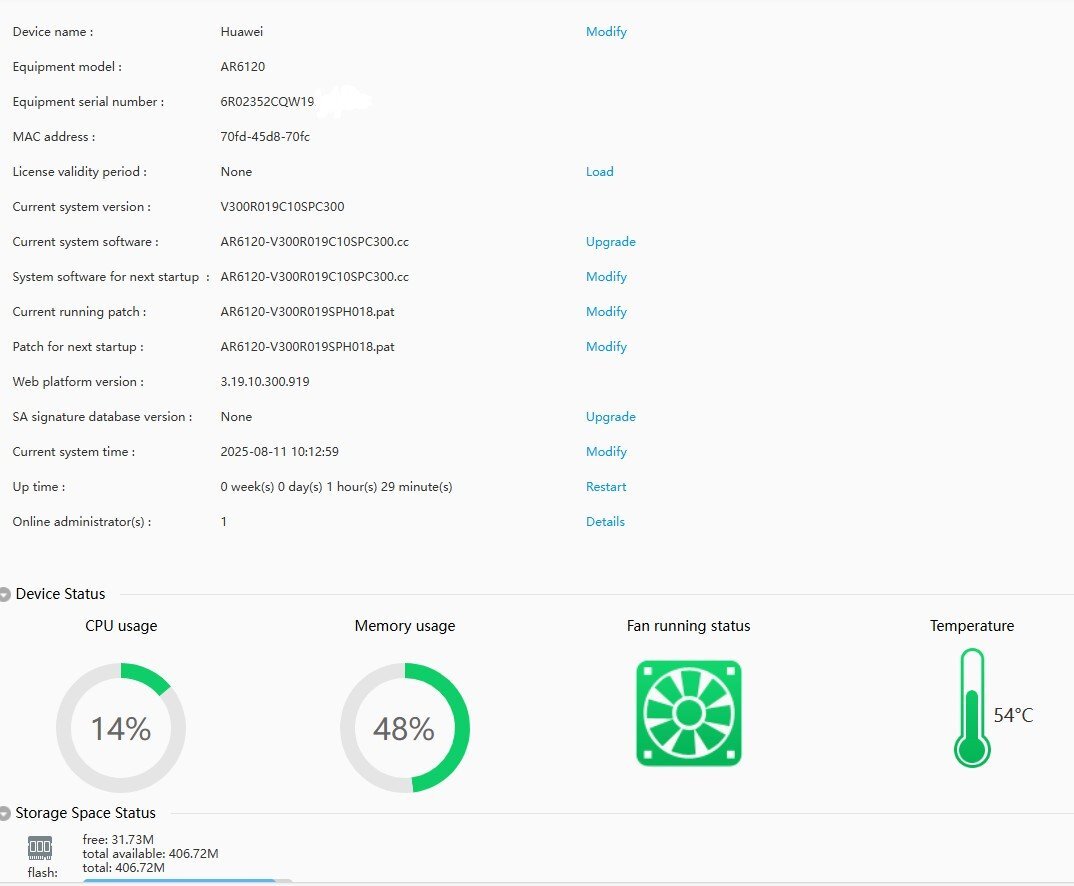The height and width of the screenshot is (886, 1074).
Task: Modify the device name
Action: (x=606, y=31)
